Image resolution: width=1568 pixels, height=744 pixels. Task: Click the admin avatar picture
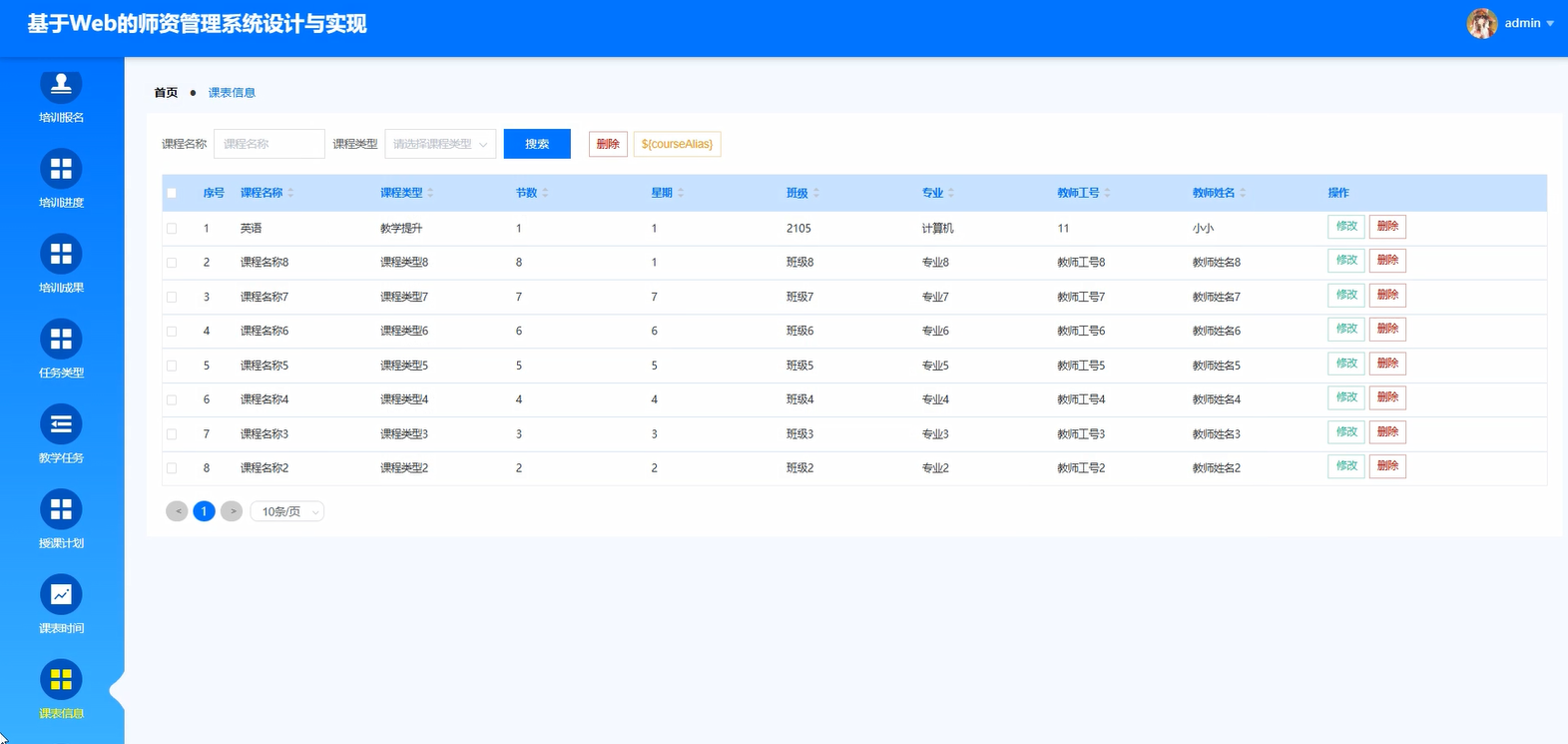pos(1481,23)
